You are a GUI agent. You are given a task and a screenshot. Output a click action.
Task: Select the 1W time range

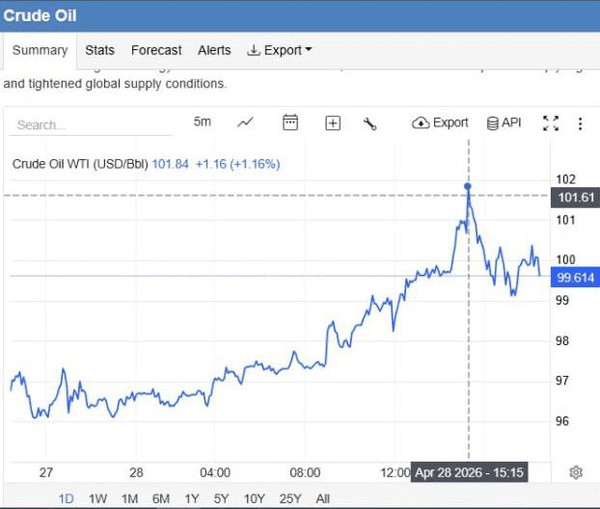tap(98, 498)
